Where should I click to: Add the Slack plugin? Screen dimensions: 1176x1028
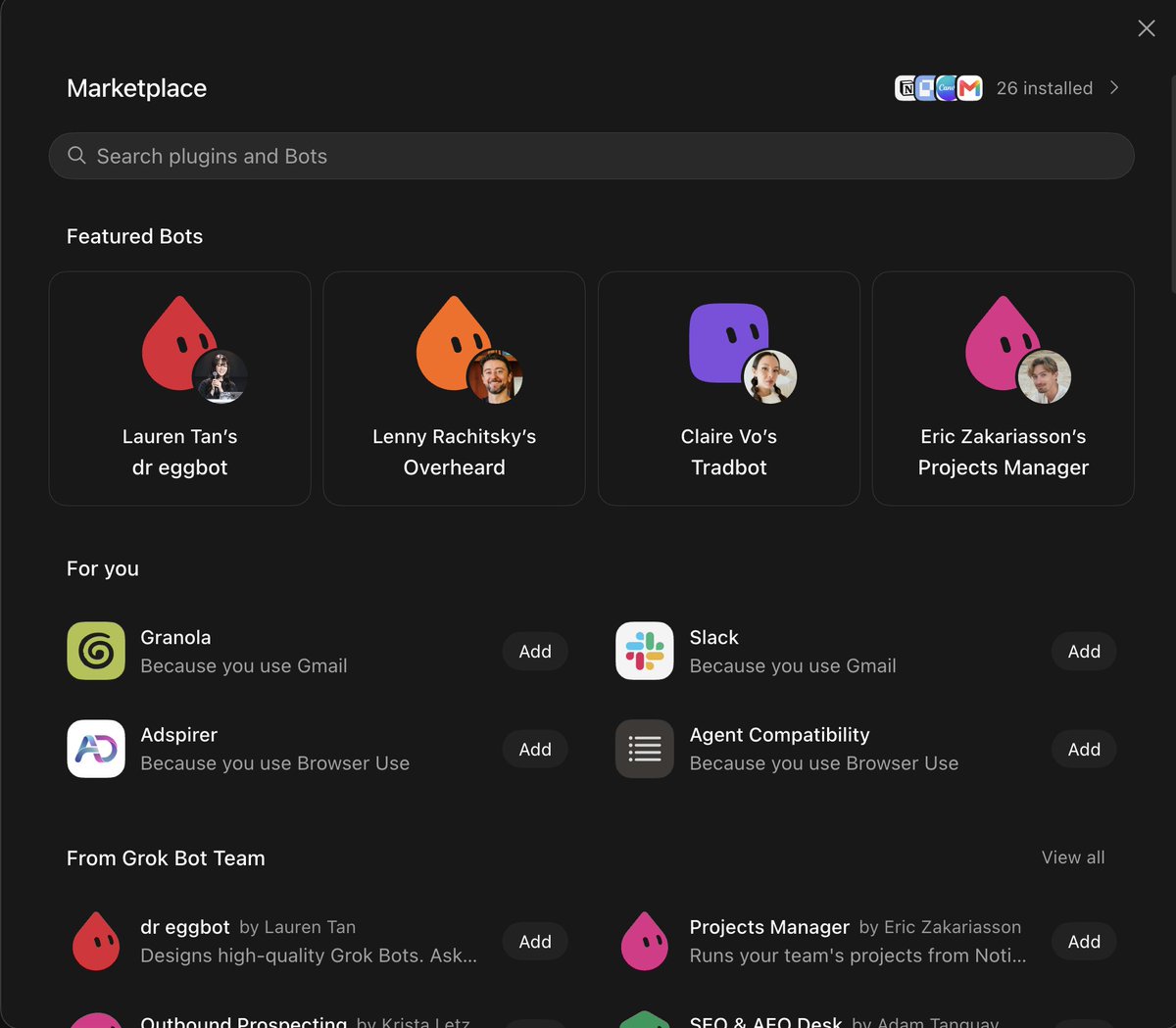coord(1084,652)
